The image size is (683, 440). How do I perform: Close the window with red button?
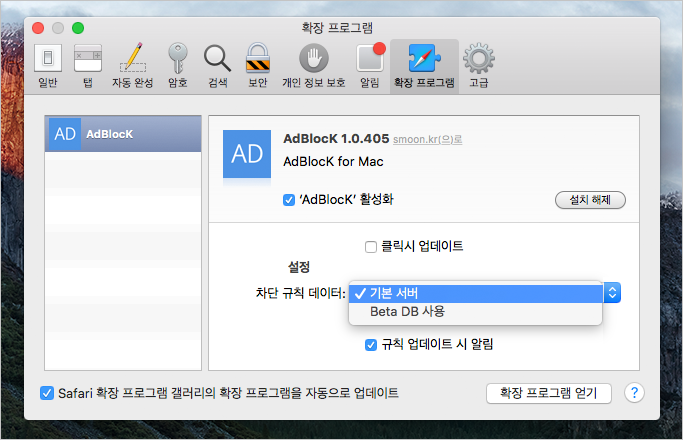click(38, 28)
